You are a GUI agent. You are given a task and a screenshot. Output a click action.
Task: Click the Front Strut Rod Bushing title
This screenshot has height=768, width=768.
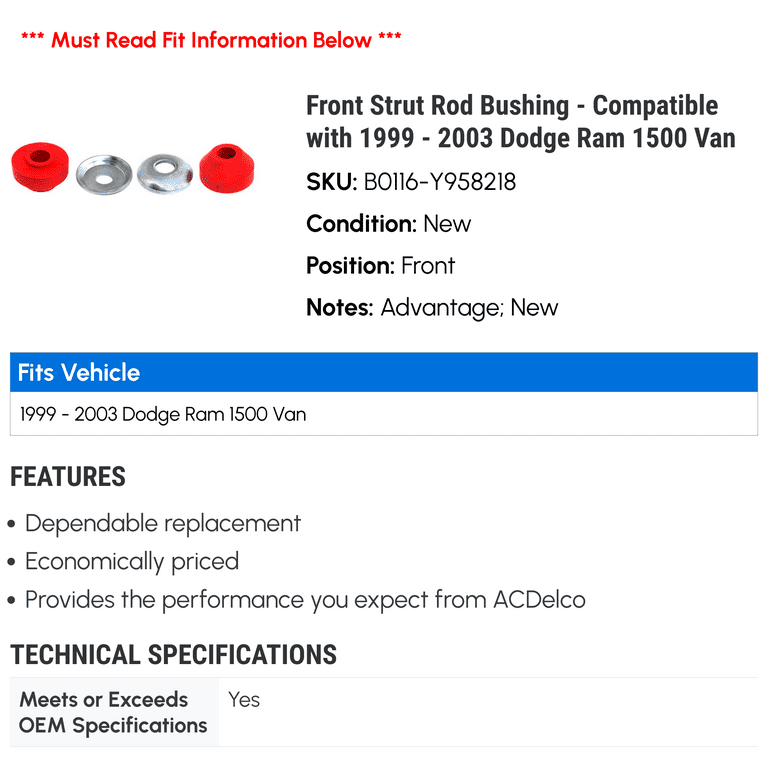tap(521, 121)
